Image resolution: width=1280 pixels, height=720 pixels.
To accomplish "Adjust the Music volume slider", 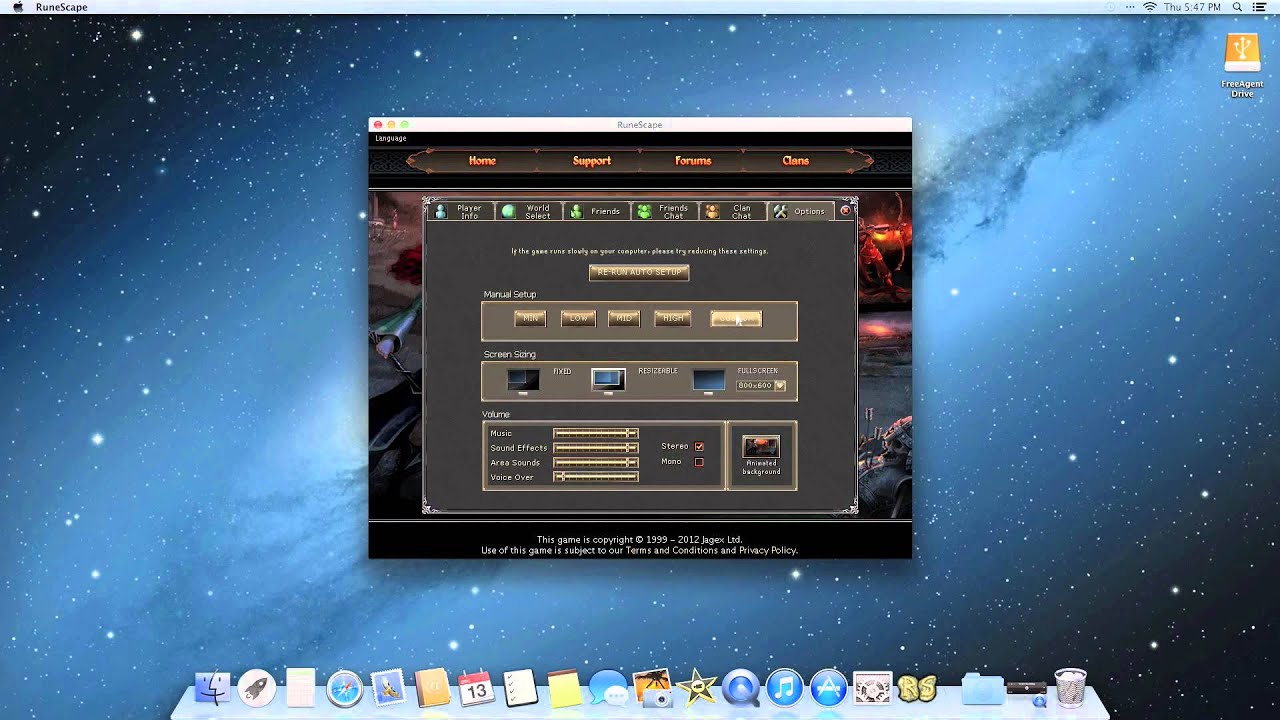I will pos(596,433).
